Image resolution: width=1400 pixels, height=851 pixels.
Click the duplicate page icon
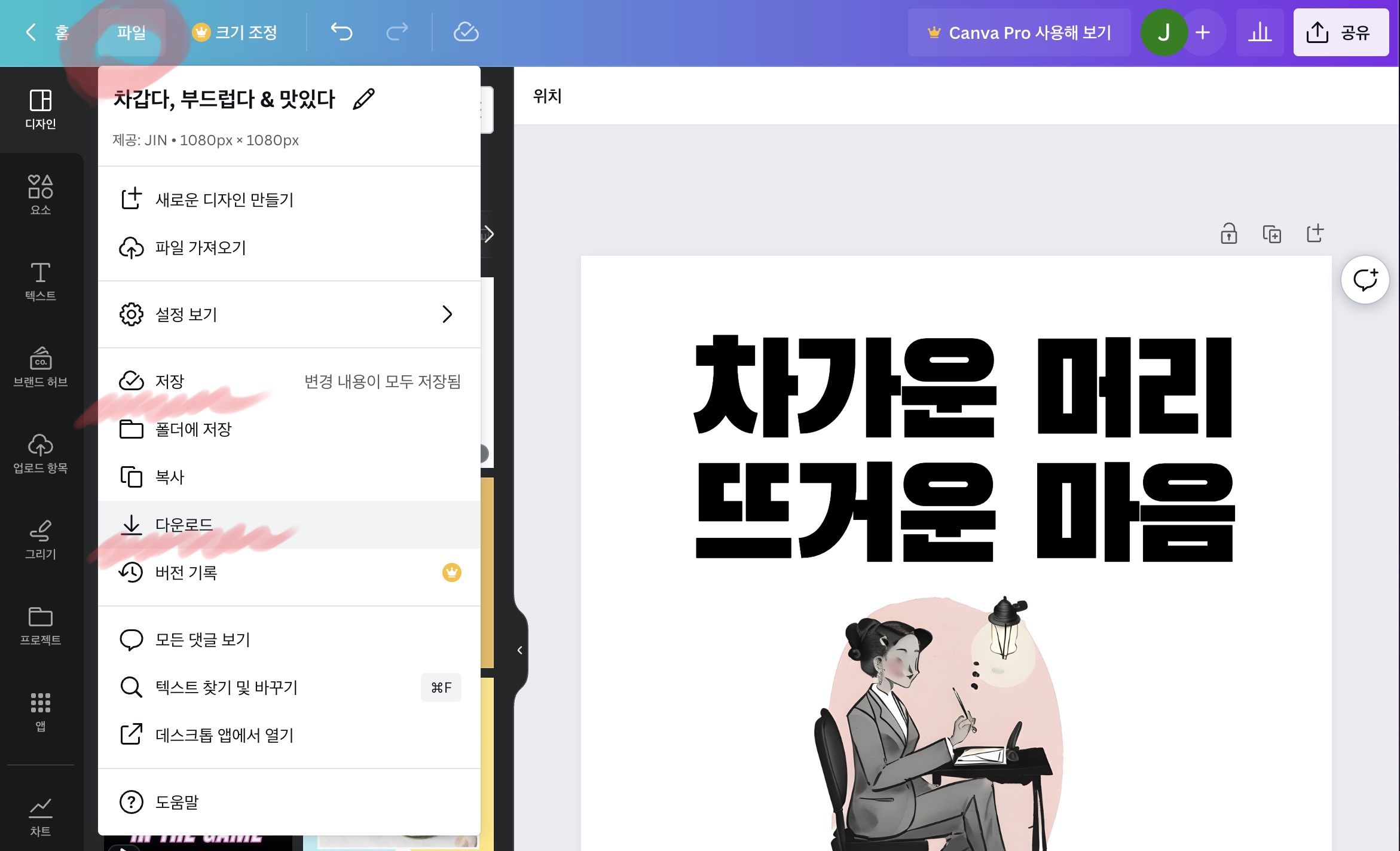pyautogui.click(x=1271, y=234)
